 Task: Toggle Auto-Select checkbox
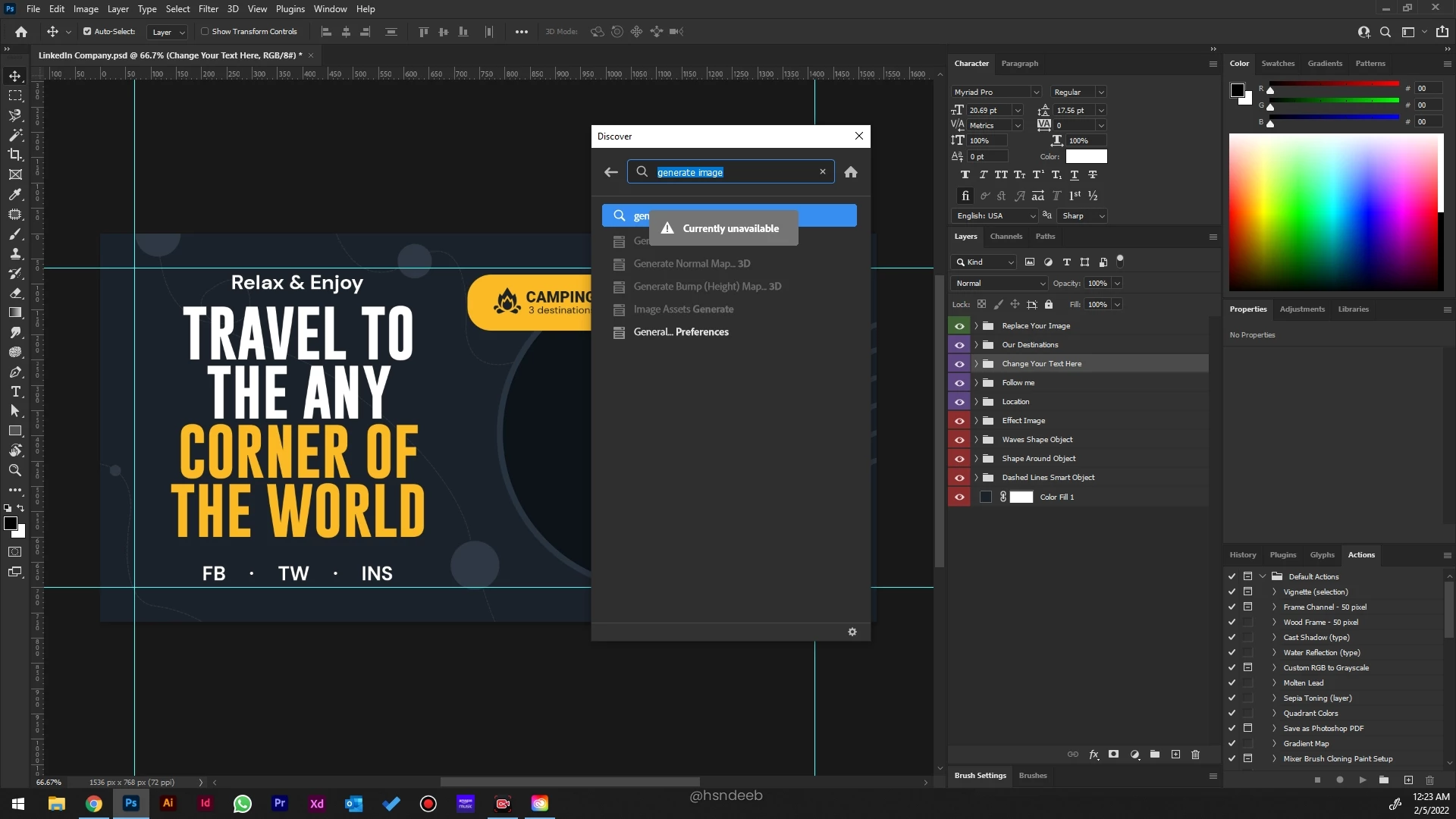pos(87,32)
